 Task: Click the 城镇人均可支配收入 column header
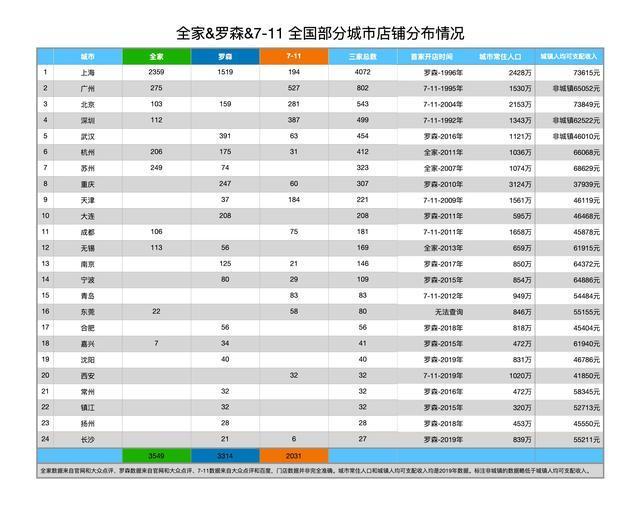569,56
